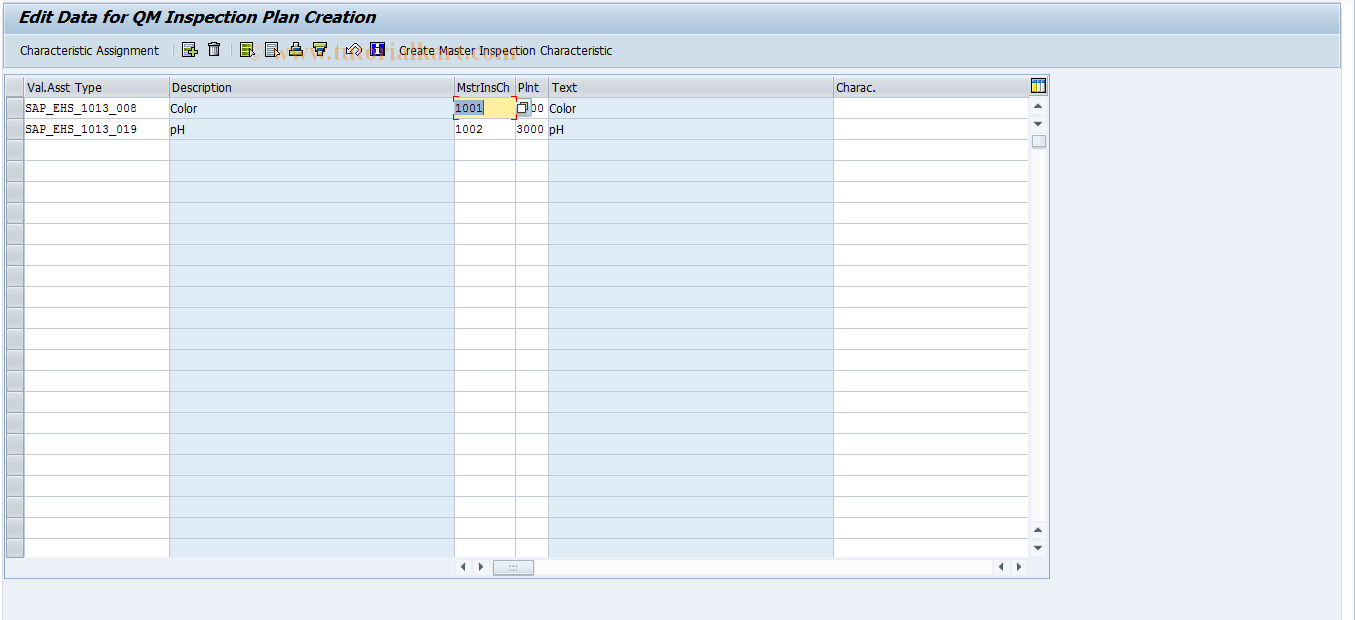This screenshot has height=620, width=1355.
Task: Click the Insert Row icon
Action: (x=189, y=49)
